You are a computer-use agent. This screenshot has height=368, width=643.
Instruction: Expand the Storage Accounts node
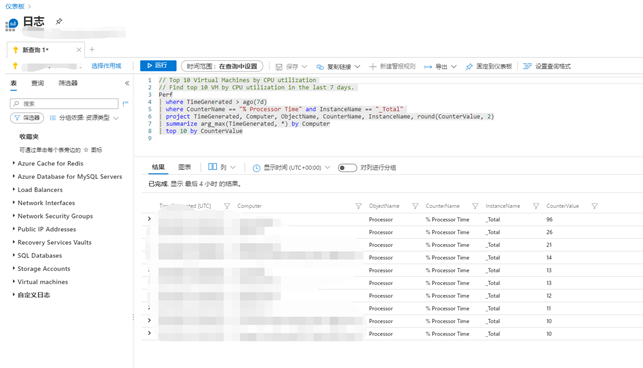(x=14, y=268)
